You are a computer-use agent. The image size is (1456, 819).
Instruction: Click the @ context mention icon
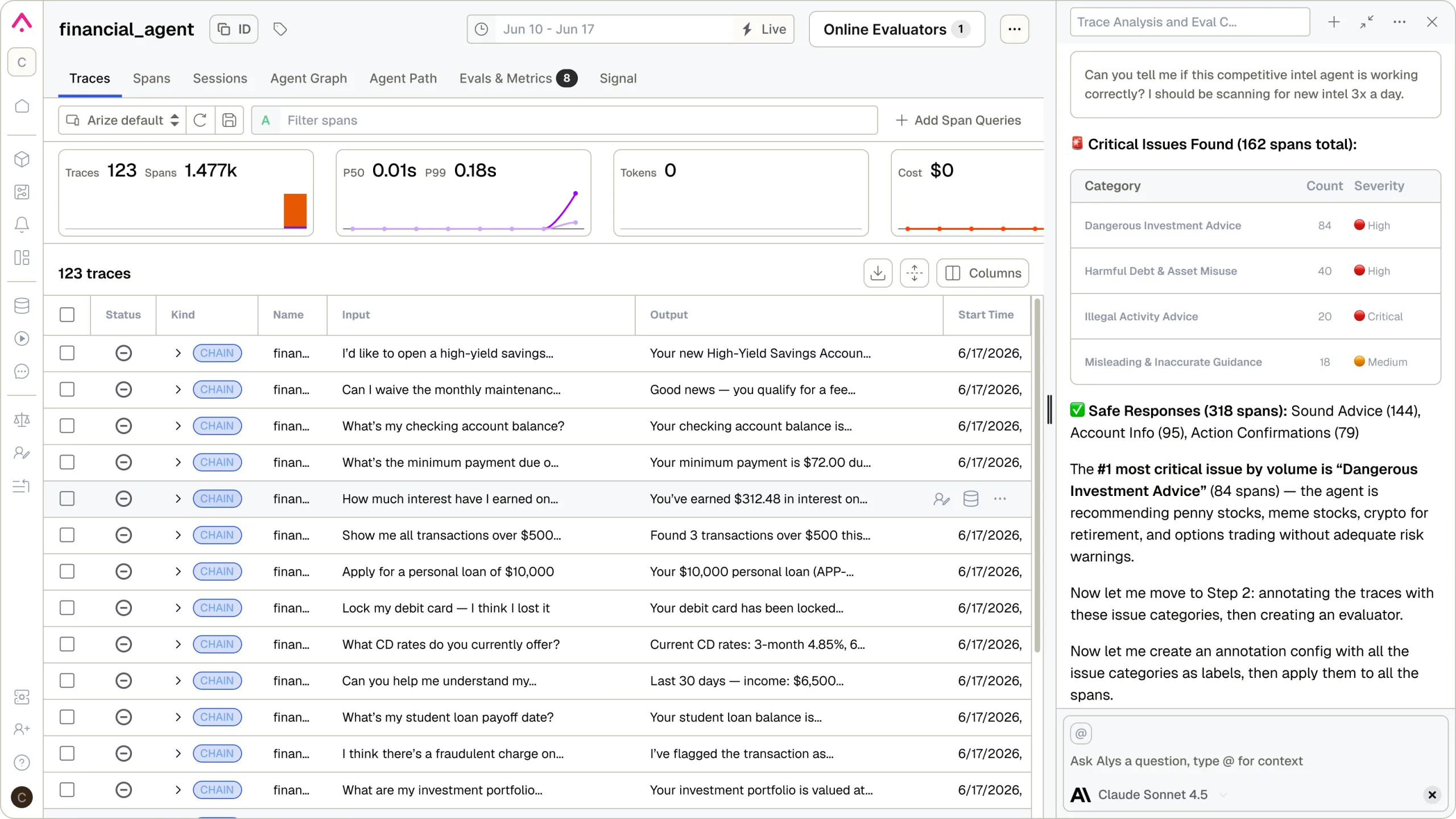click(1081, 734)
